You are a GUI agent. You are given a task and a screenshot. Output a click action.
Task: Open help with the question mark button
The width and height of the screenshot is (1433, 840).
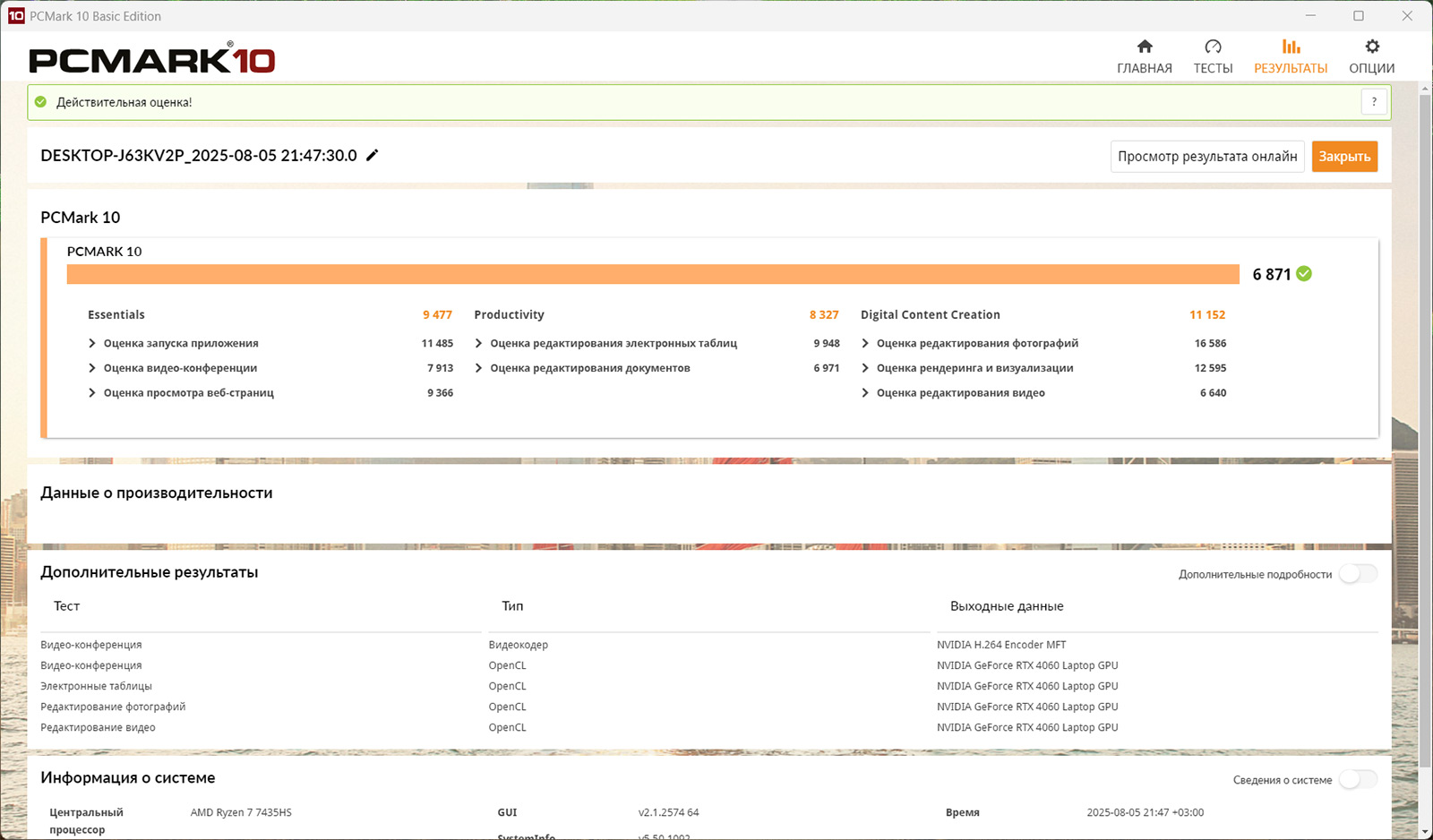[1374, 102]
